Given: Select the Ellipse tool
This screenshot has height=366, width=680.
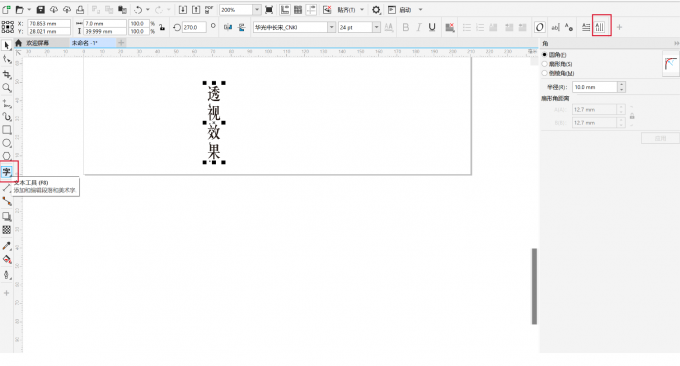Looking at the screenshot, I should coord(7,143).
